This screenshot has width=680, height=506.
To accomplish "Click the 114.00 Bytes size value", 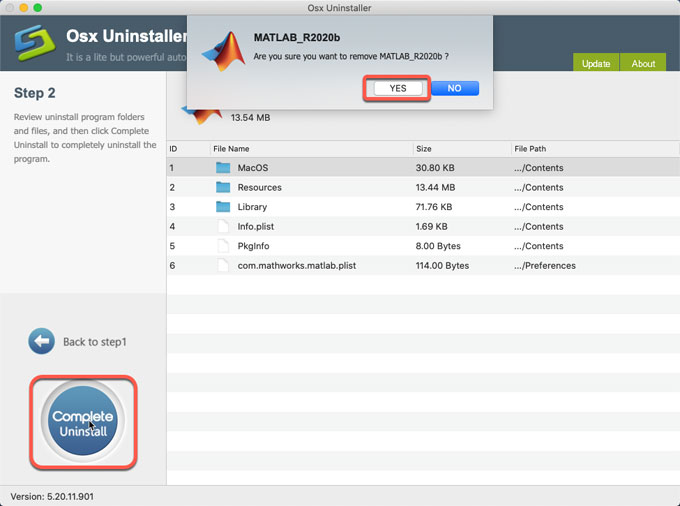I will click(x=442, y=265).
